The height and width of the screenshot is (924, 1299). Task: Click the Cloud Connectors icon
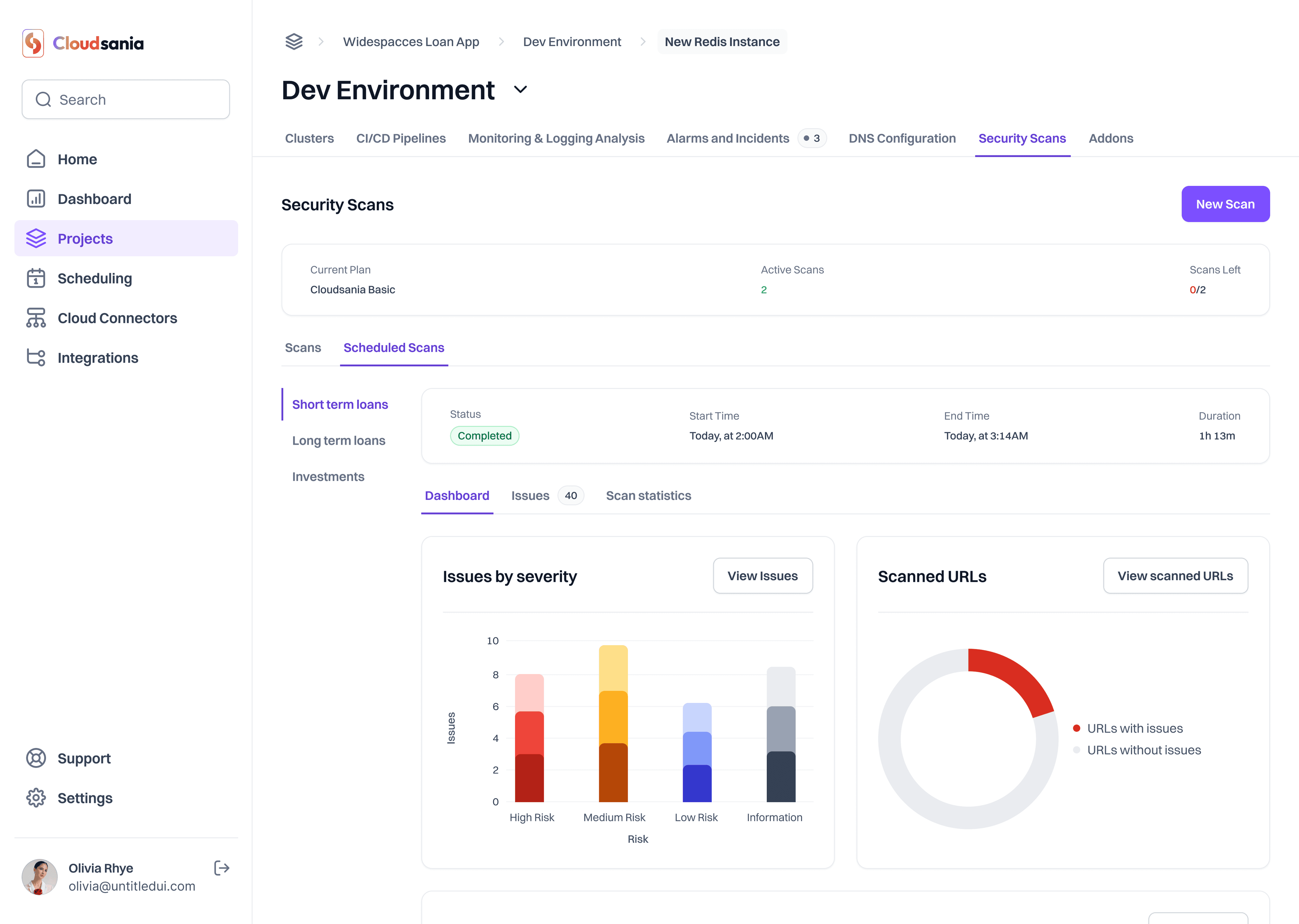pos(36,318)
